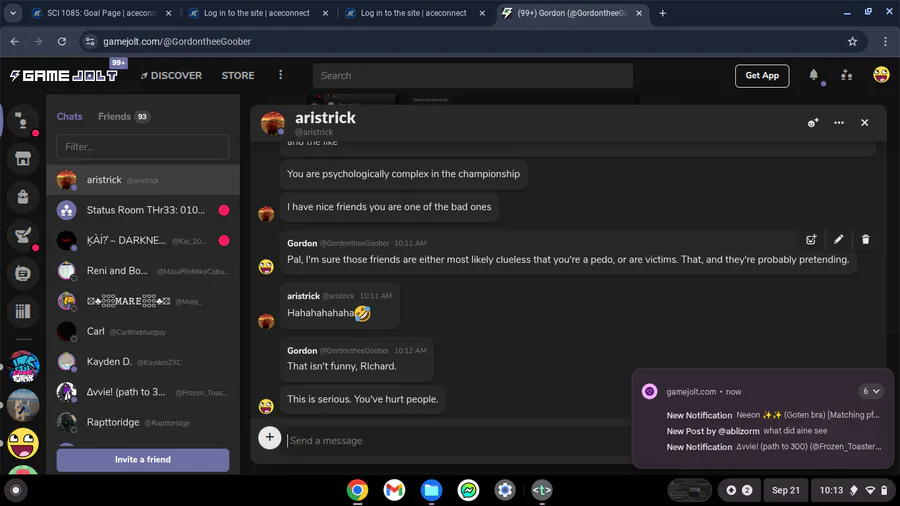Open the aristrick profile name in chat header
The width and height of the screenshot is (900, 506).
point(325,118)
